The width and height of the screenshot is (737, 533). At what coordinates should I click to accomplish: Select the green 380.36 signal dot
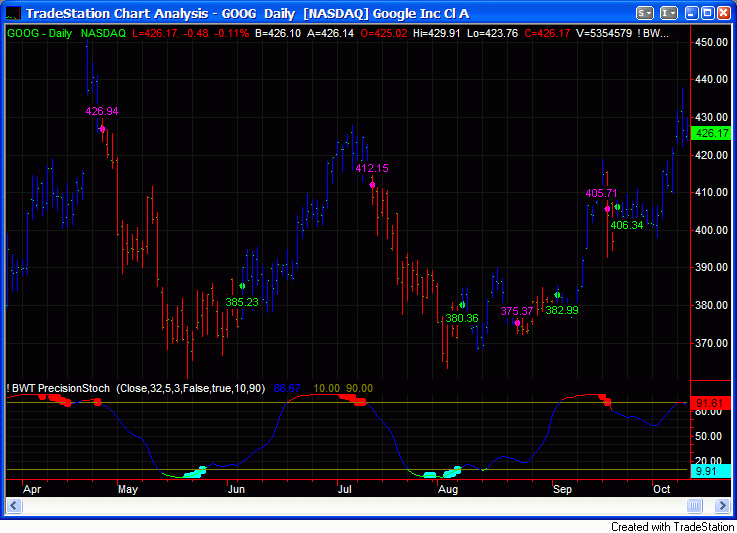click(462, 305)
